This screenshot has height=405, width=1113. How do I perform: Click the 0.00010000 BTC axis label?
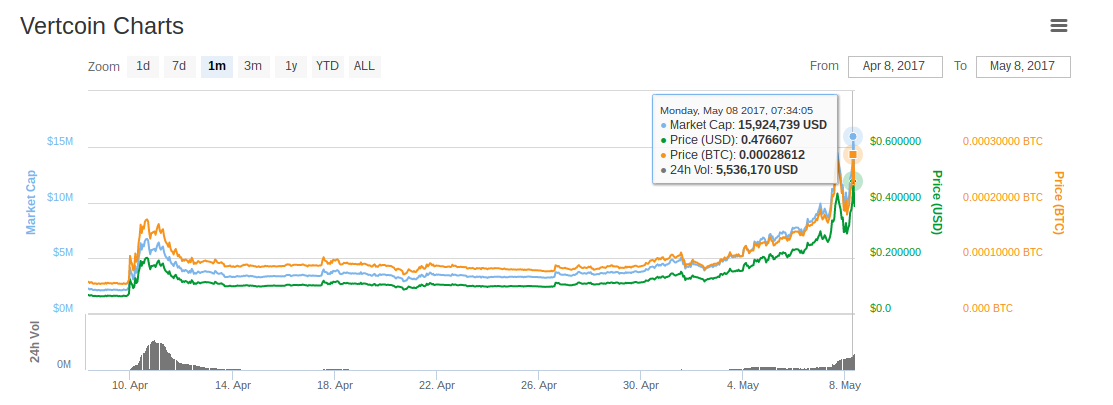1002,253
